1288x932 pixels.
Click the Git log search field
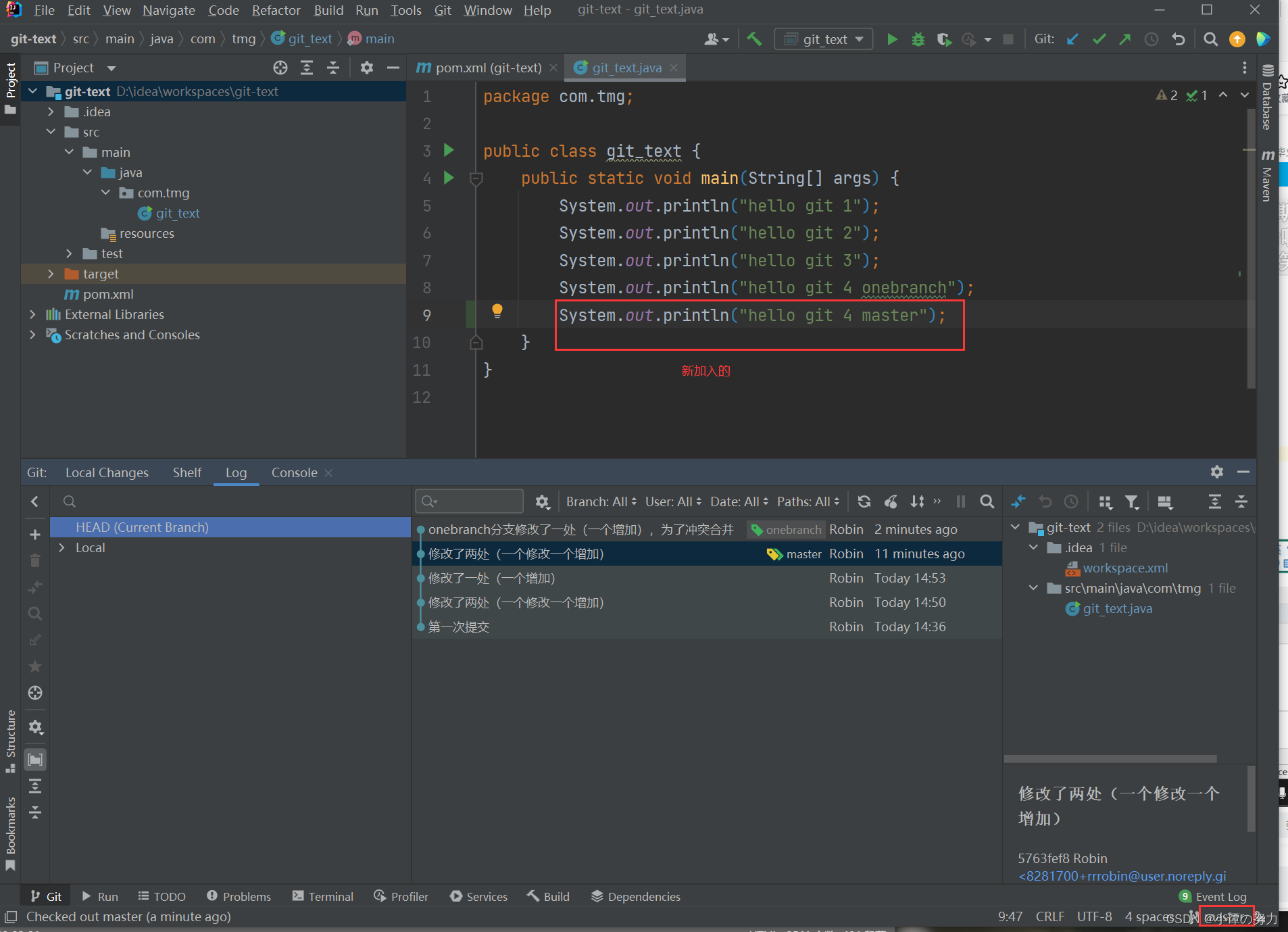[469, 501]
